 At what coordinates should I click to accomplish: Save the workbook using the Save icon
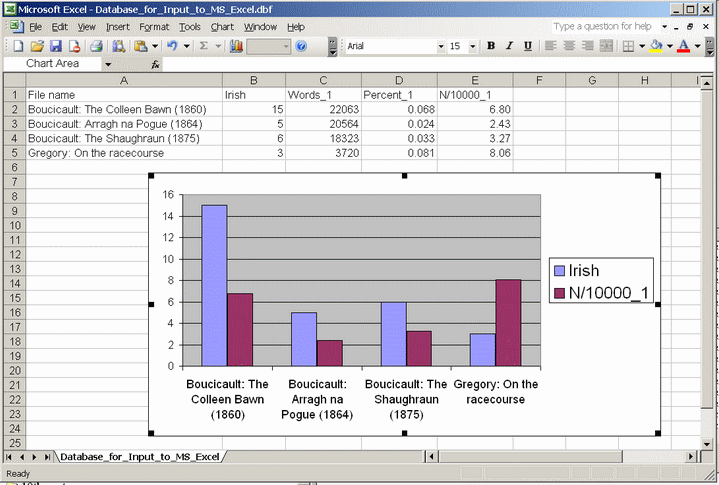pos(56,46)
